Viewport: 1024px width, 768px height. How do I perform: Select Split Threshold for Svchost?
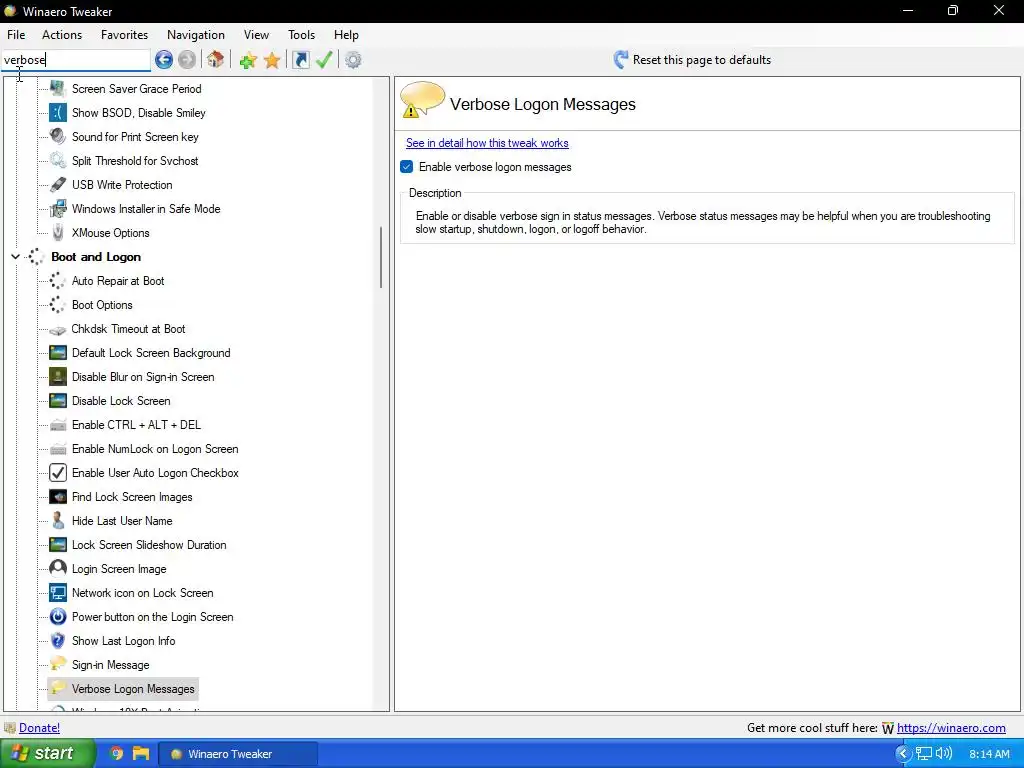pyautogui.click(x=135, y=161)
